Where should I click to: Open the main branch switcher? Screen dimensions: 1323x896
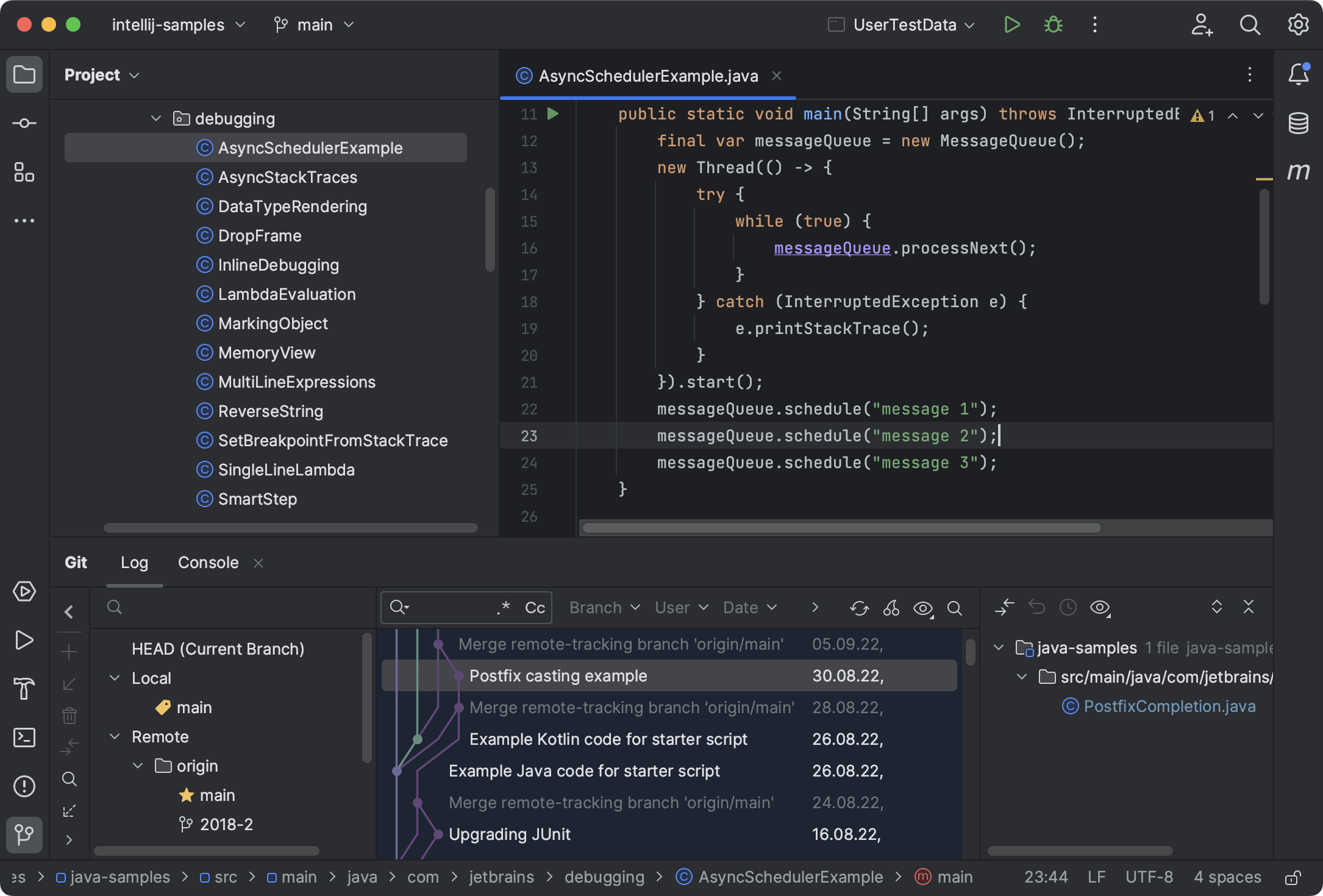[313, 25]
